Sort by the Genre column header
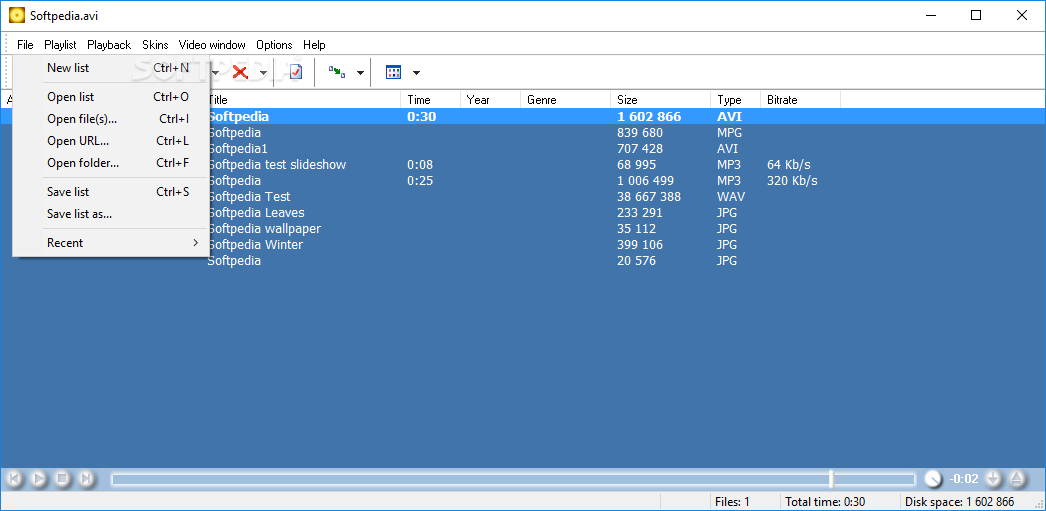The width and height of the screenshot is (1046, 511). (x=565, y=100)
